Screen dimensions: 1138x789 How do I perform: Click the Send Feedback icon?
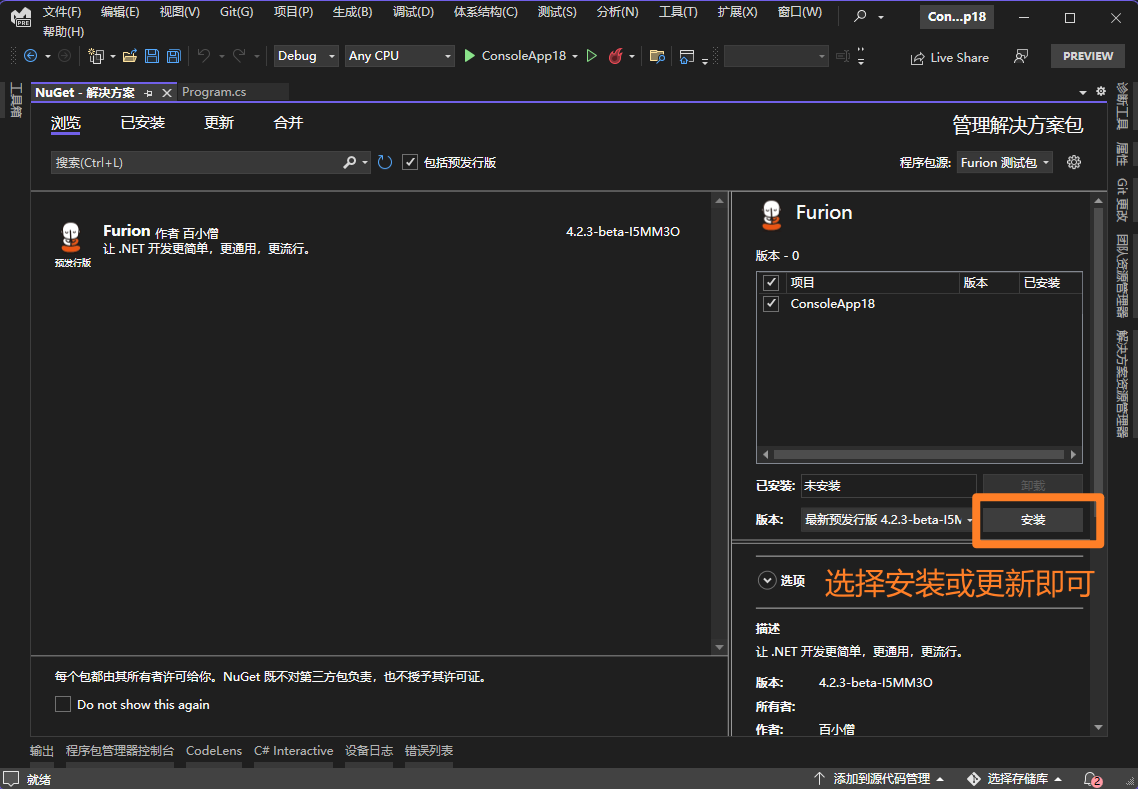coord(1021,57)
